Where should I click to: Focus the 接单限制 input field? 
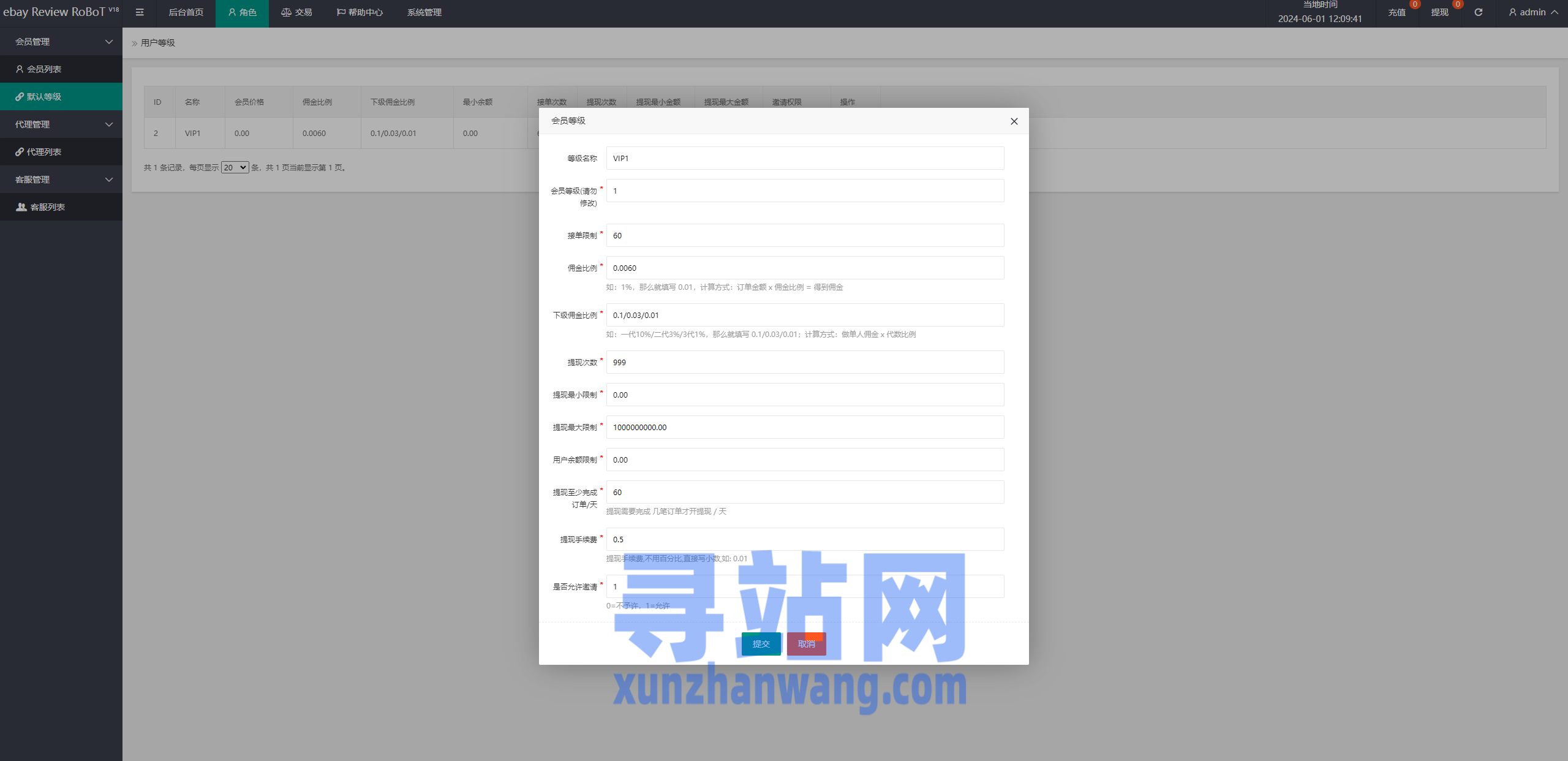[805, 235]
